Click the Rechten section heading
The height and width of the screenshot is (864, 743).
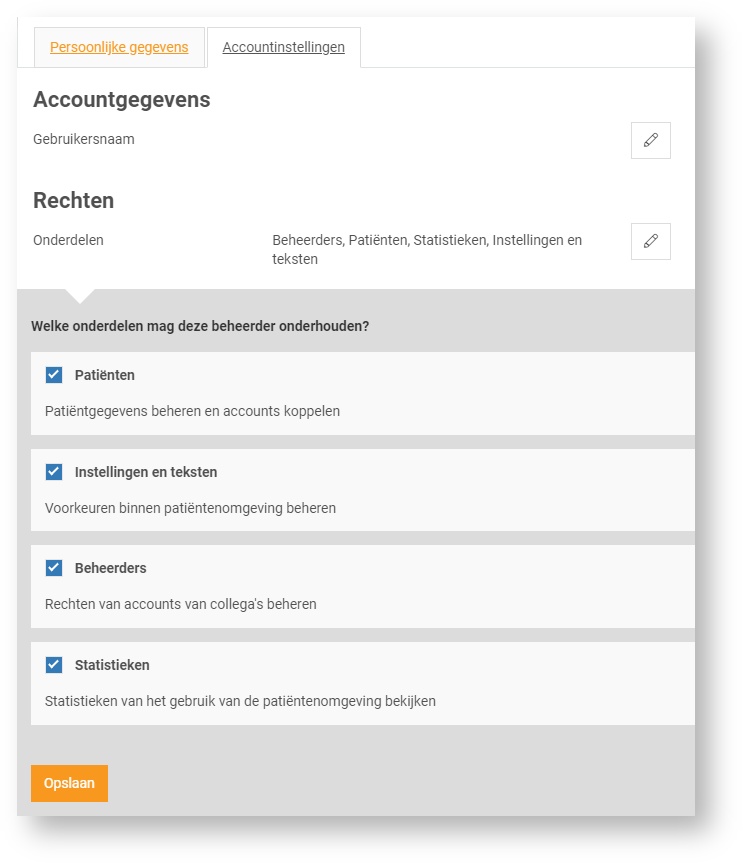point(73,200)
